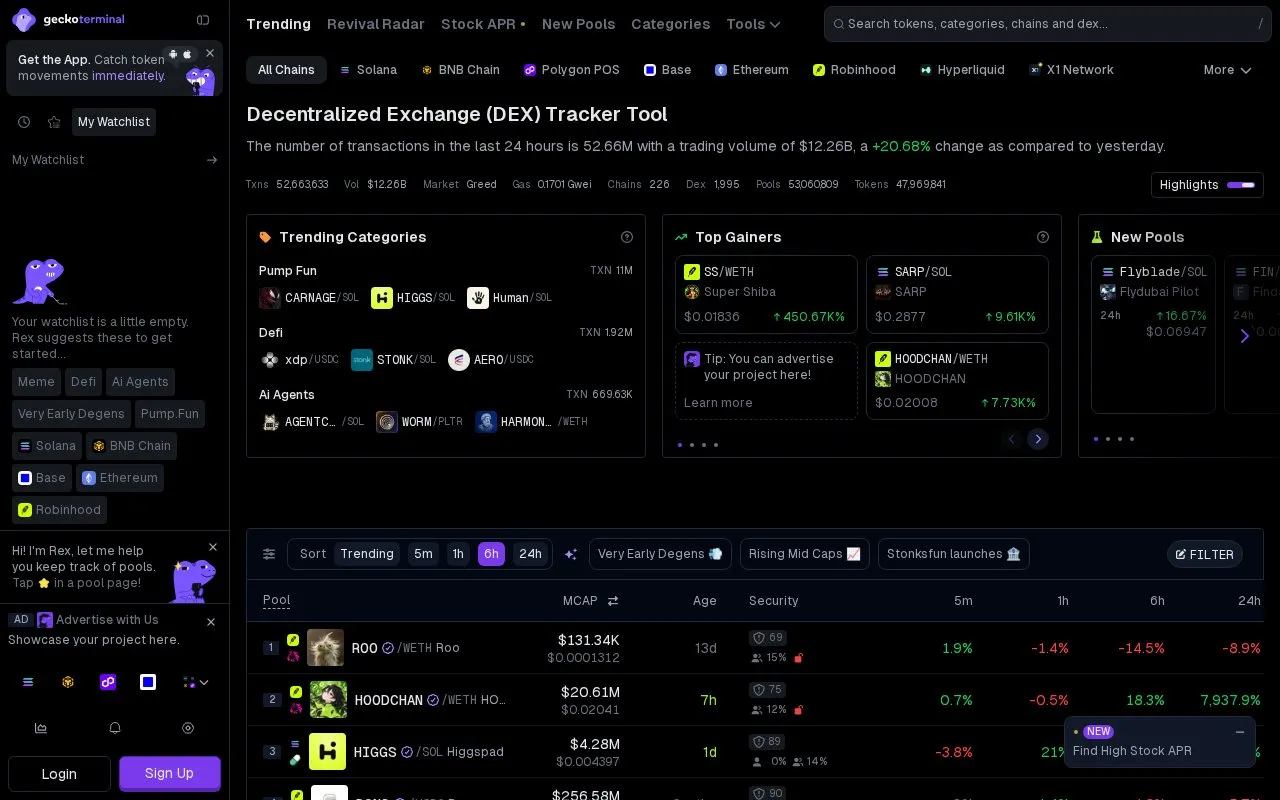Focus the token search field
1280x800 pixels.
(x=1048, y=24)
